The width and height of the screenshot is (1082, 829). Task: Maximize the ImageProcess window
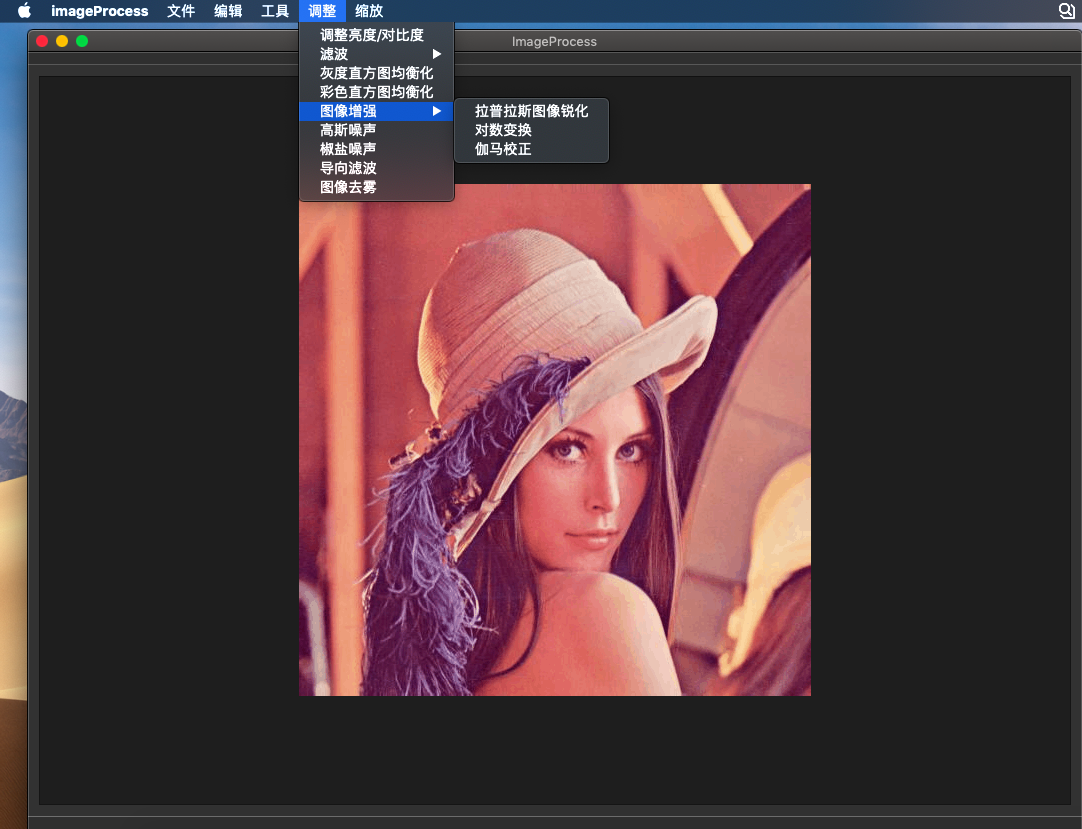click(82, 41)
